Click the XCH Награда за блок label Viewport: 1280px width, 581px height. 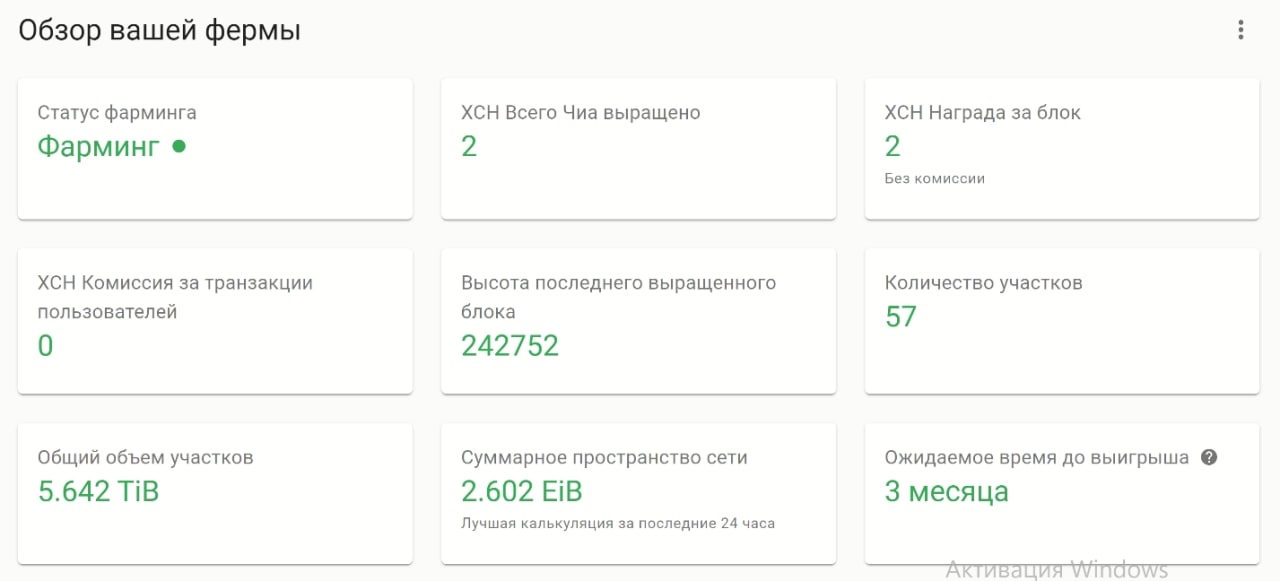(x=983, y=113)
